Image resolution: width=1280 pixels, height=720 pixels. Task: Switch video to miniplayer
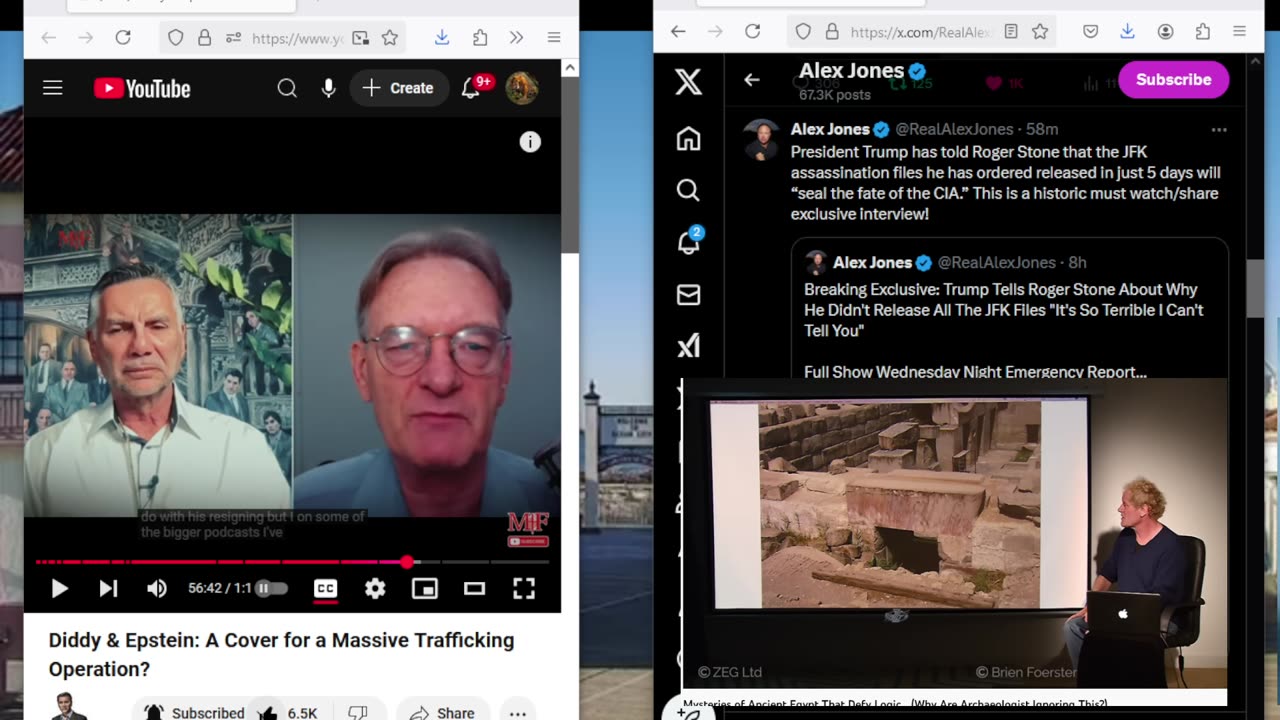point(425,589)
